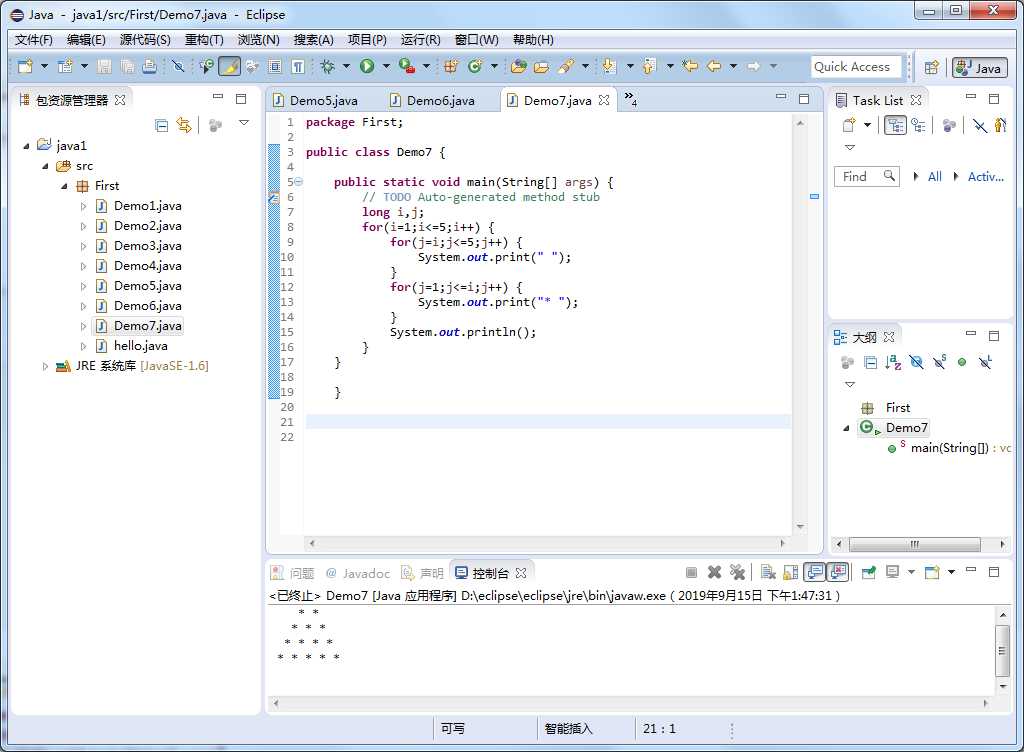Toggle Link with Editor in package explorer
Image resolution: width=1024 pixels, height=752 pixels.
pyautogui.click(x=184, y=125)
